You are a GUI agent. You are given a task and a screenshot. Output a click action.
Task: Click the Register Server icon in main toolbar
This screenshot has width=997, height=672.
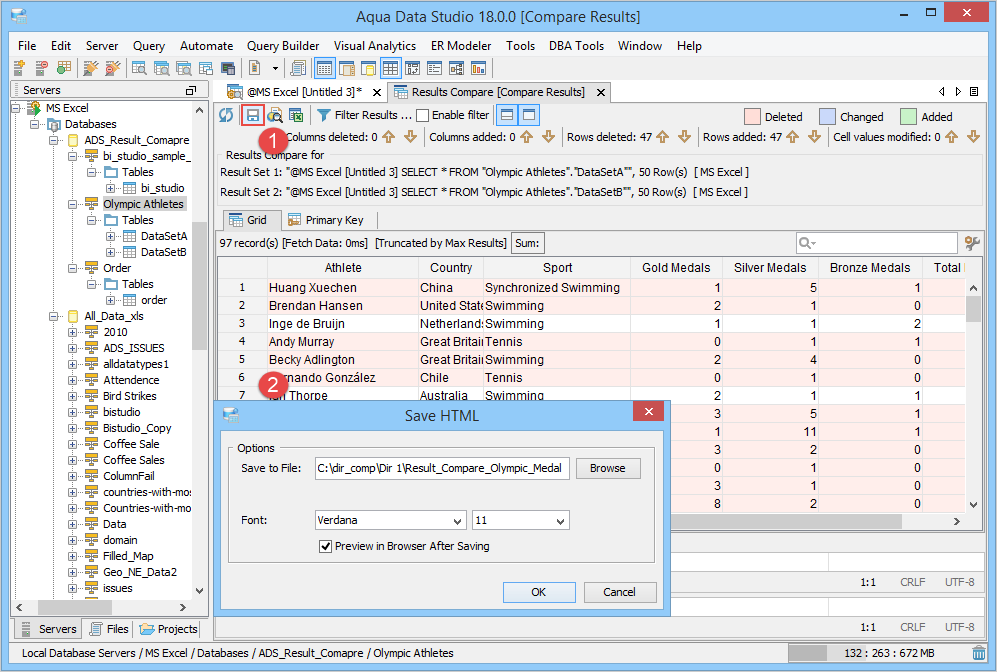pyautogui.click(x=19, y=68)
